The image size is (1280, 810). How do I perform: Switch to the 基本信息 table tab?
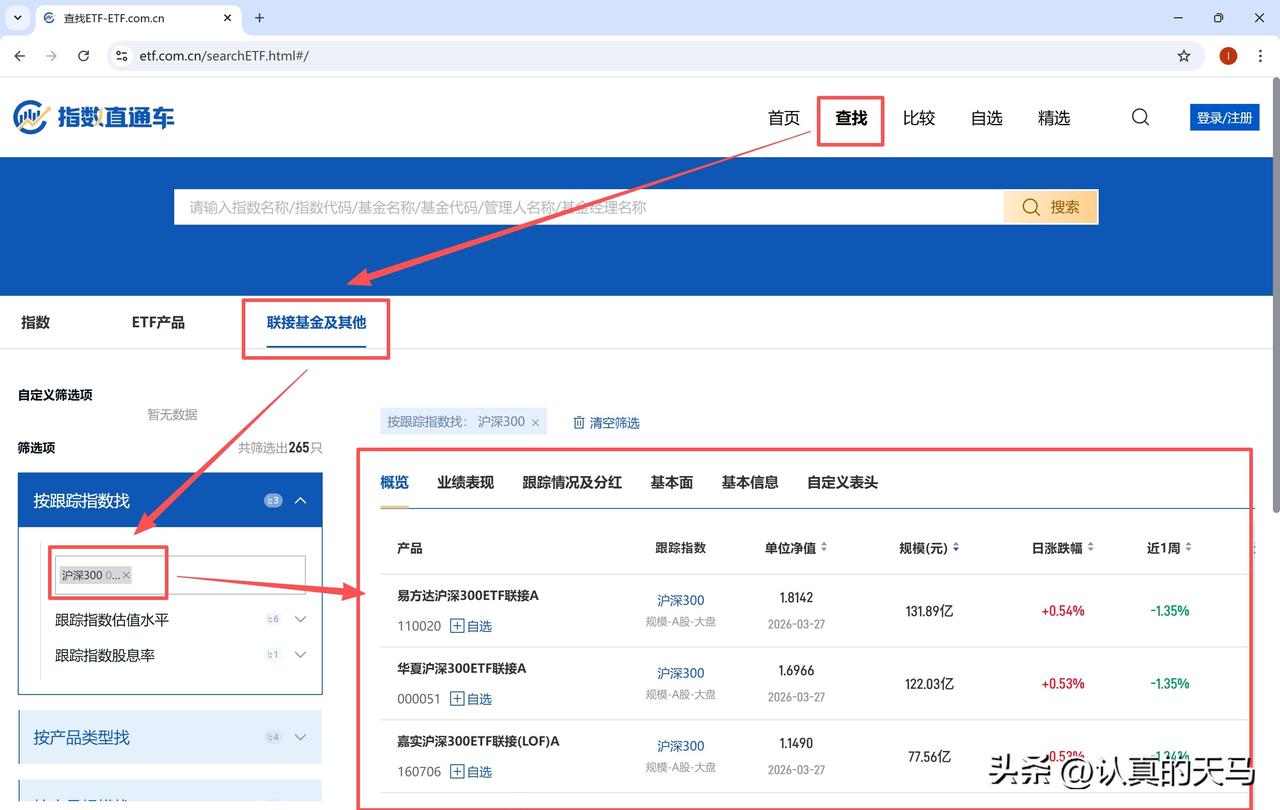(x=750, y=482)
